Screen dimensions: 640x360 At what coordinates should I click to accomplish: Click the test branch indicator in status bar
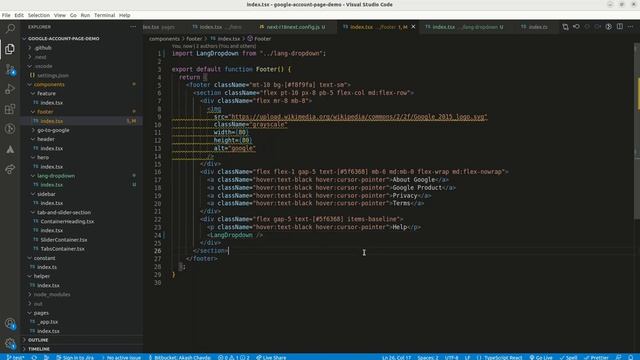(15, 357)
